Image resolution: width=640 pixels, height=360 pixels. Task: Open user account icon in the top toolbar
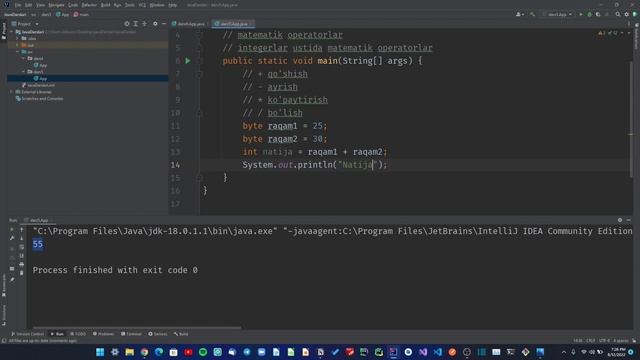tap(519, 14)
